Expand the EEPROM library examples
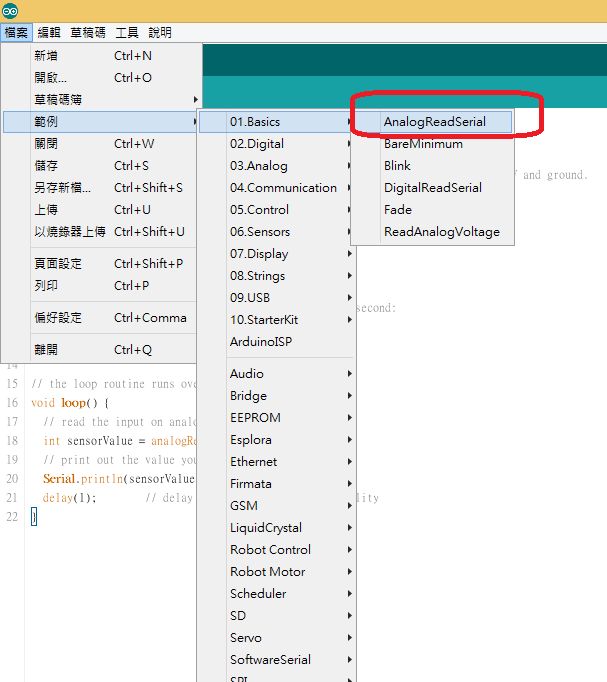 click(277, 418)
